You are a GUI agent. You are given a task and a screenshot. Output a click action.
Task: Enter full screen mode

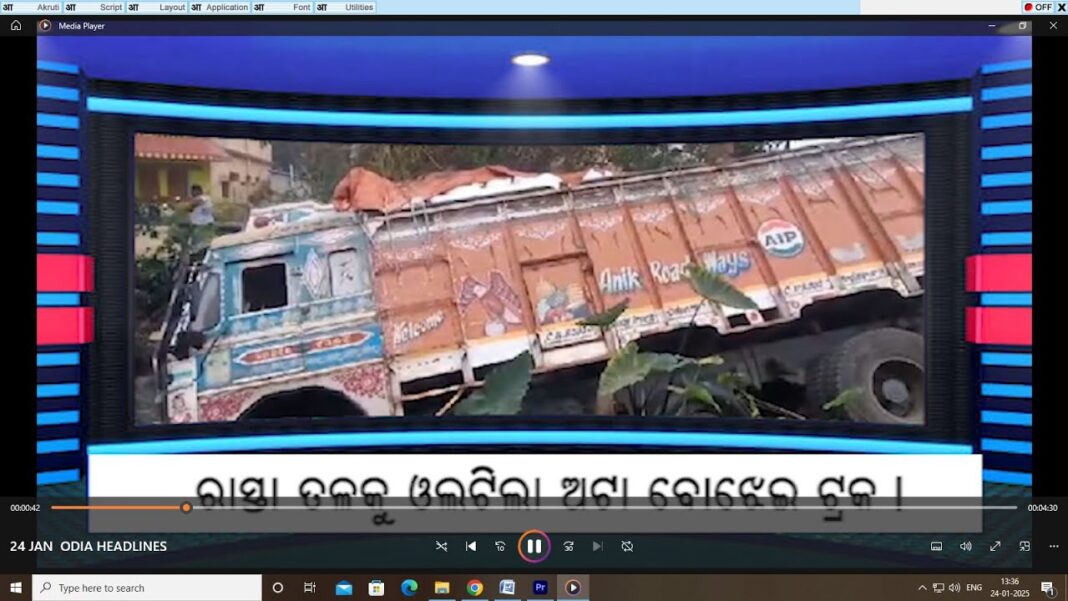coord(995,546)
